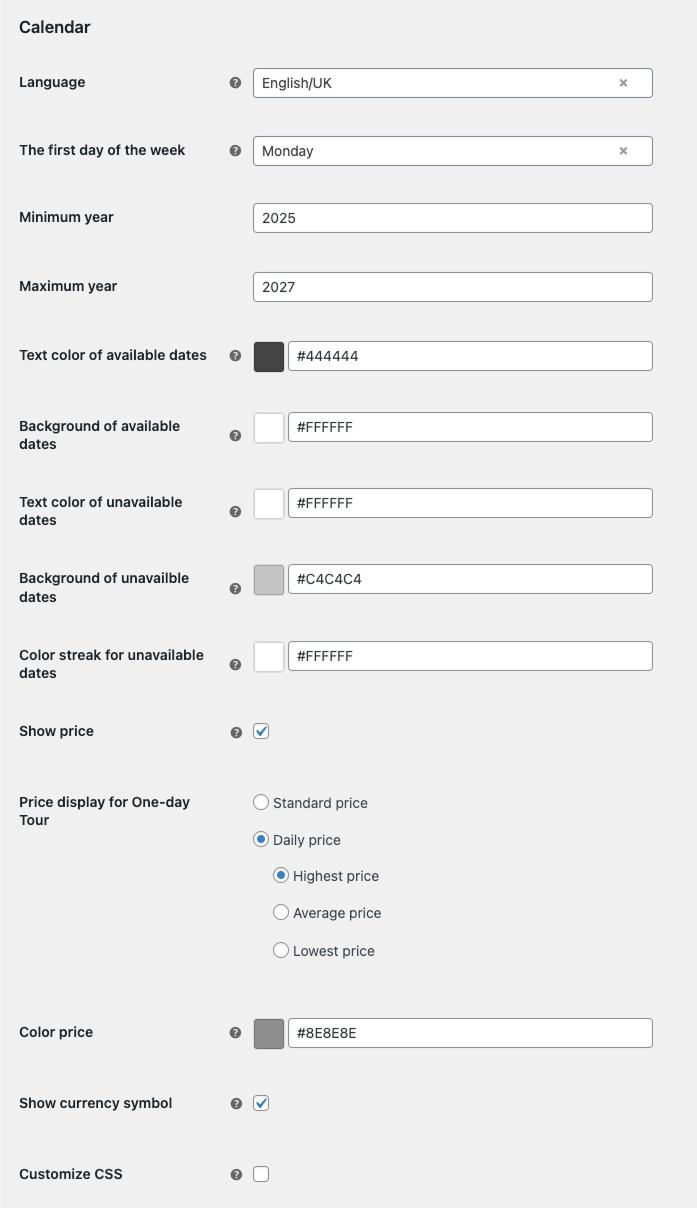The height and width of the screenshot is (1208, 697).
Task: Click help icon next to Language
Action: coord(235,83)
